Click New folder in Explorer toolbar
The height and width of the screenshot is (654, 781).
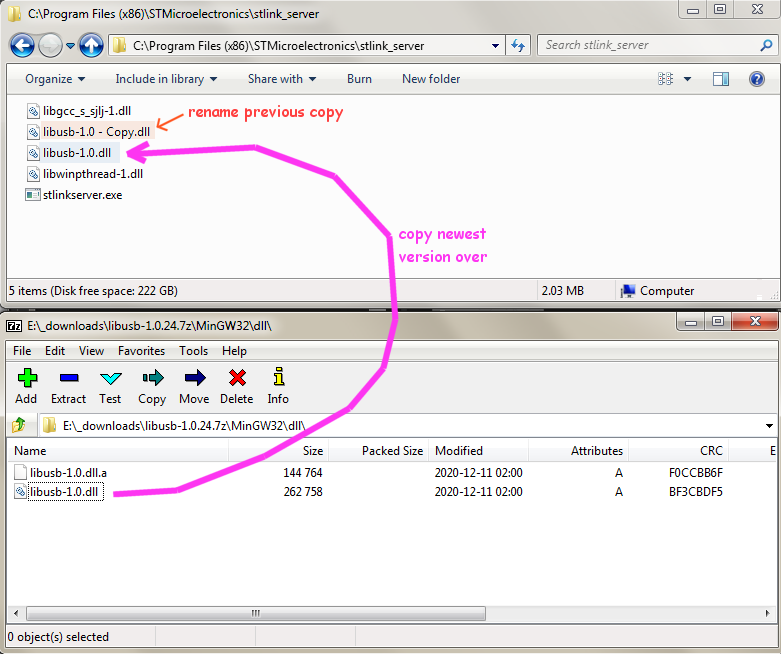click(431, 79)
